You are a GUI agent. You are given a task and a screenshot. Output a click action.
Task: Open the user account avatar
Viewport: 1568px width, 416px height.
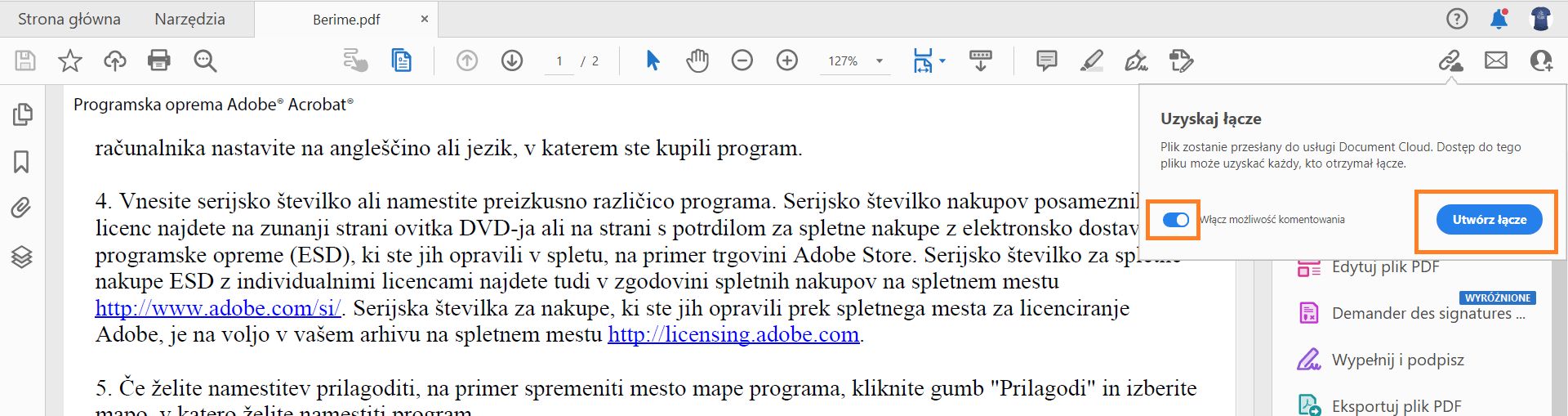1541,19
